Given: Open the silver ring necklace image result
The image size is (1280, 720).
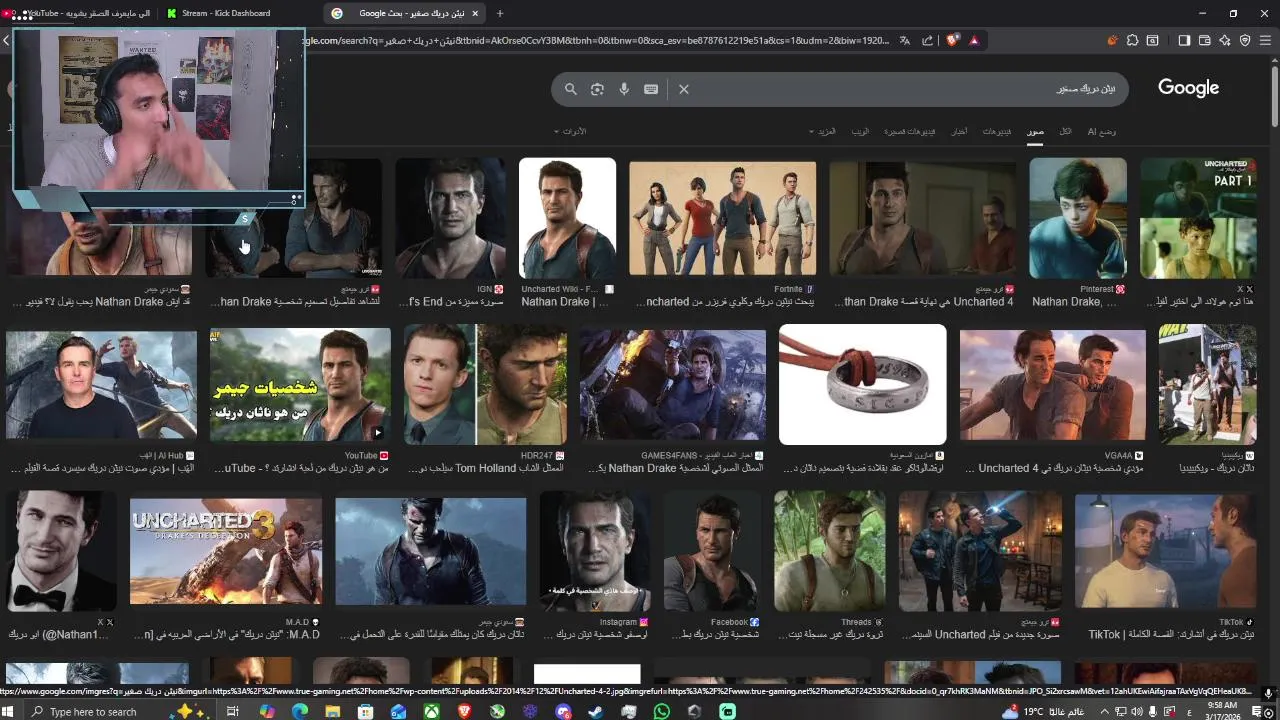Looking at the screenshot, I should click(x=862, y=384).
